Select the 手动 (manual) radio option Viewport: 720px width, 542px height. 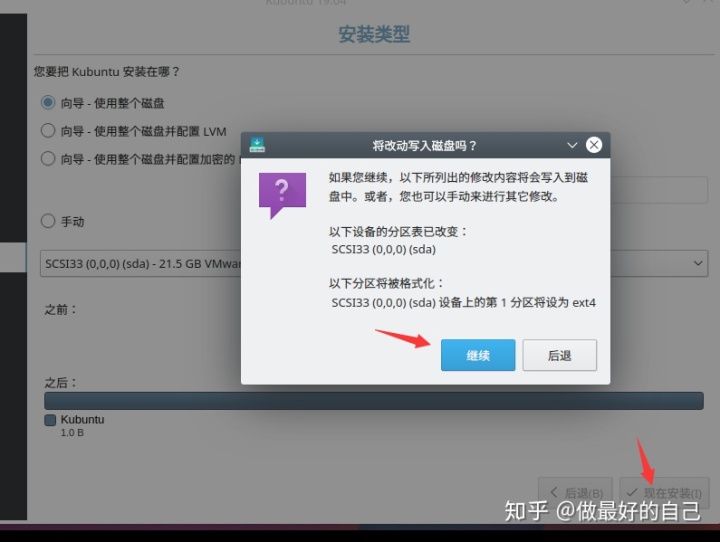coord(48,221)
